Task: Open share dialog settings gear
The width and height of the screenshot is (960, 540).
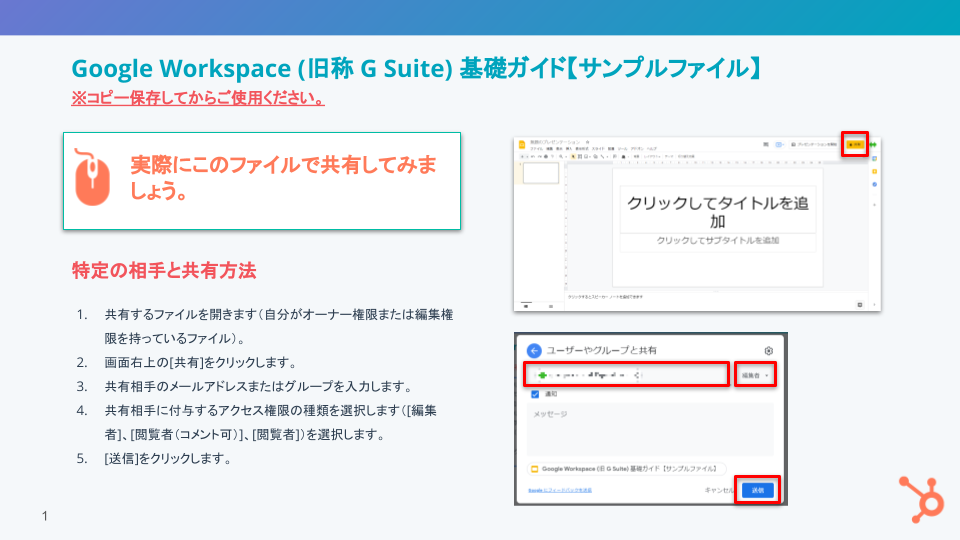Action: (x=768, y=351)
